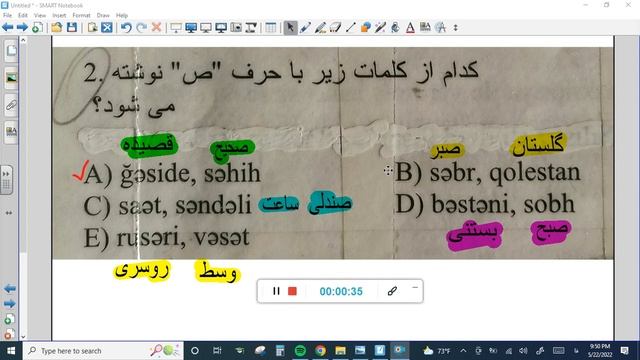Click the scroll up arrow beside the sidebar
This screenshot has width=640, height=360.
point(23,40)
